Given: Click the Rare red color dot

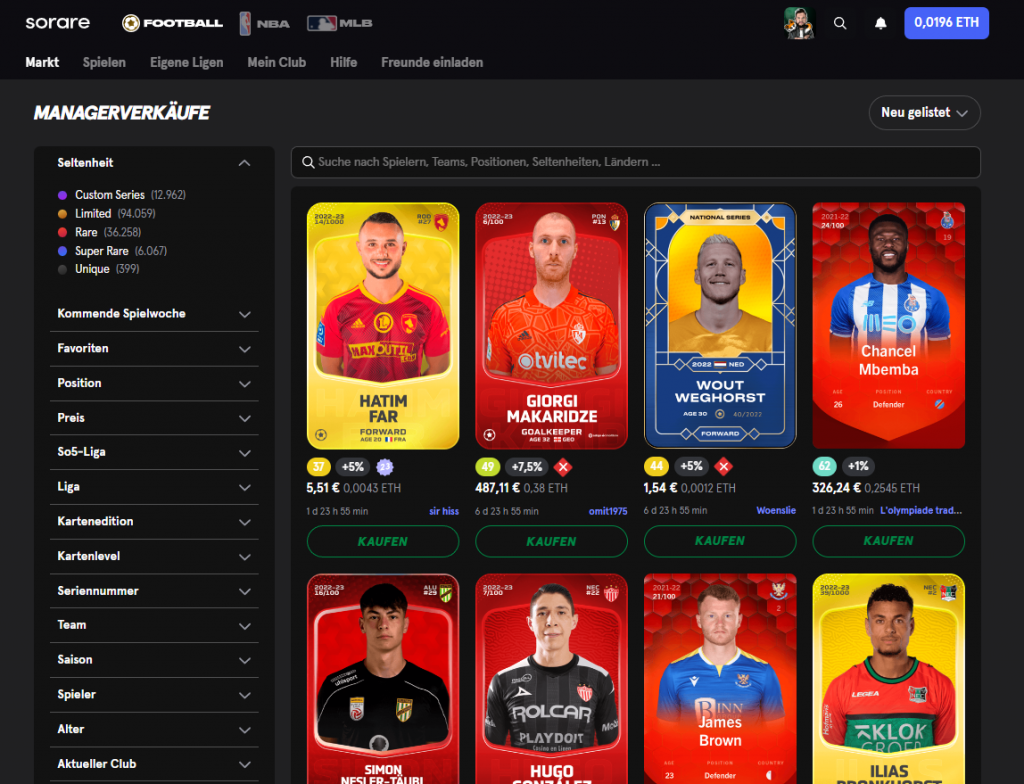Looking at the screenshot, I should point(63,233).
